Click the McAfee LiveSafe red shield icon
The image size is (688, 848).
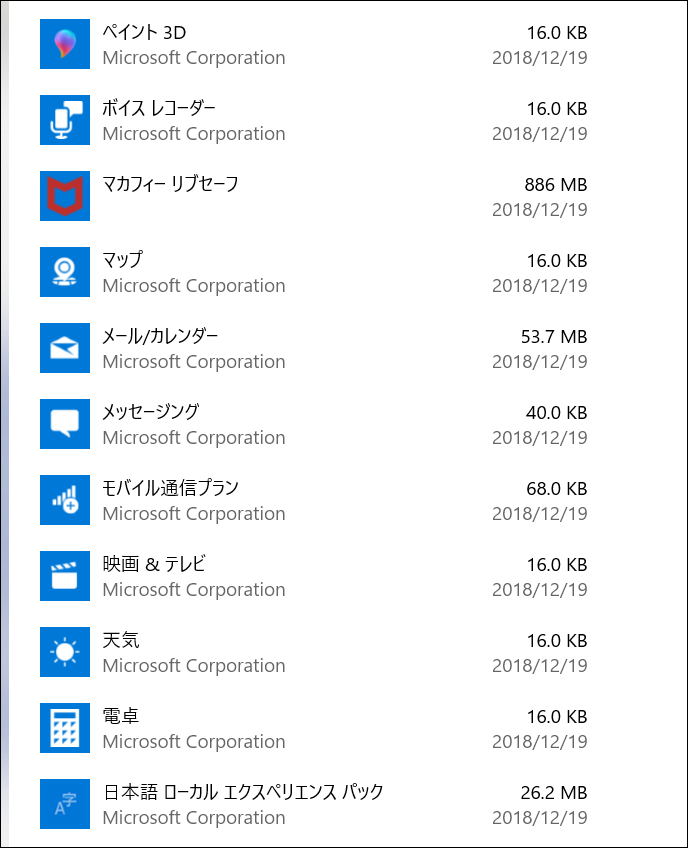pos(65,196)
